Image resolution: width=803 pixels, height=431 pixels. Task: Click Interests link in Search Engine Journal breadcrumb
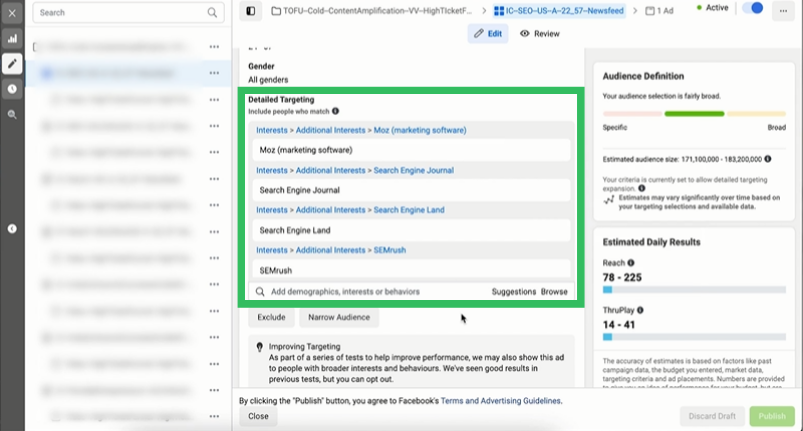(272, 170)
